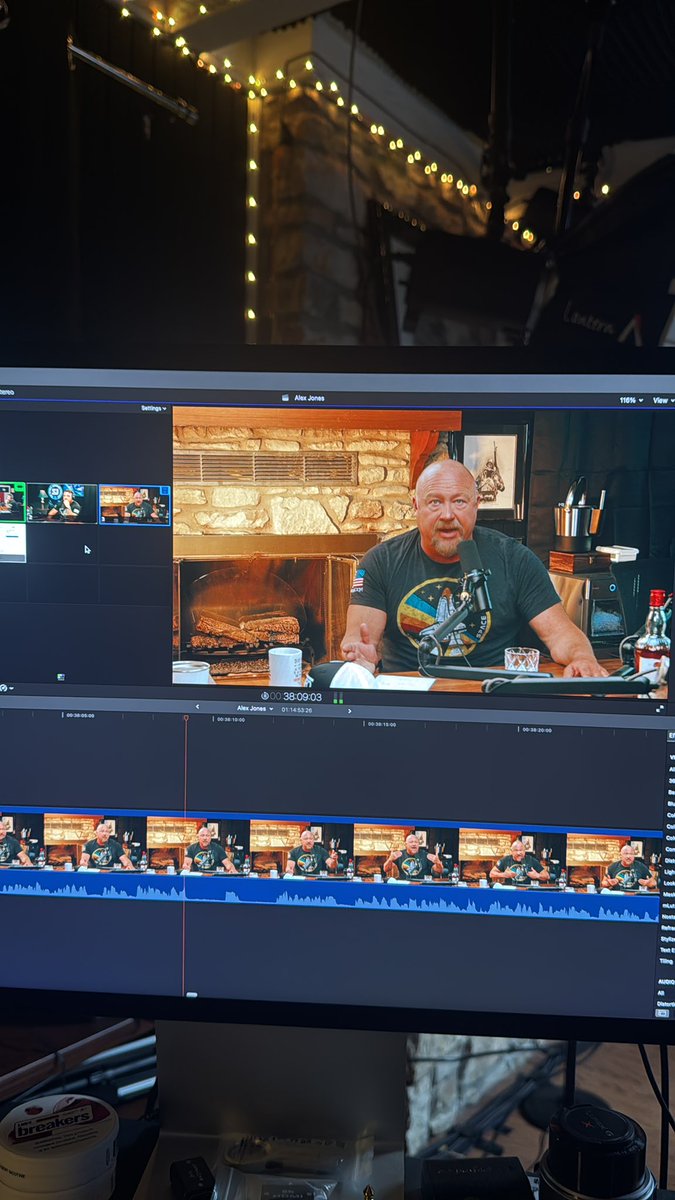Select the white angle thumbnail in second row
Screen dimensions: 675x1200
click(x=11, y=541)
